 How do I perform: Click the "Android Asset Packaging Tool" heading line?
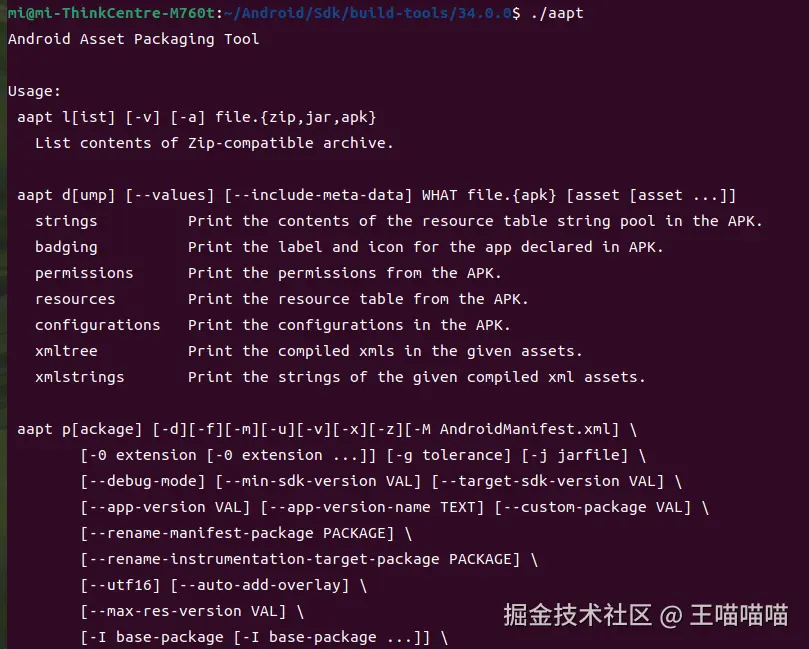[133, 39]
